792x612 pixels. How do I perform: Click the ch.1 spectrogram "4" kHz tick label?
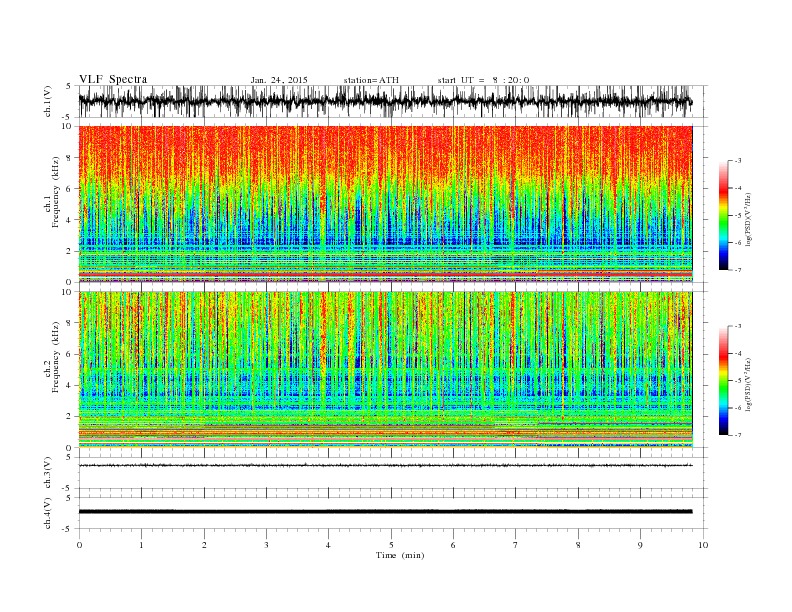click(70, 220)
